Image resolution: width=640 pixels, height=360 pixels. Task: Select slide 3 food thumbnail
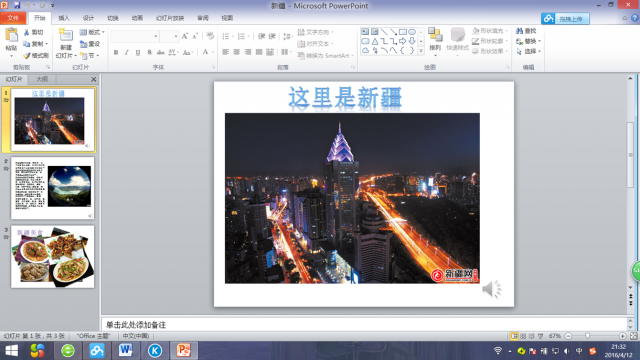[53, 257]
